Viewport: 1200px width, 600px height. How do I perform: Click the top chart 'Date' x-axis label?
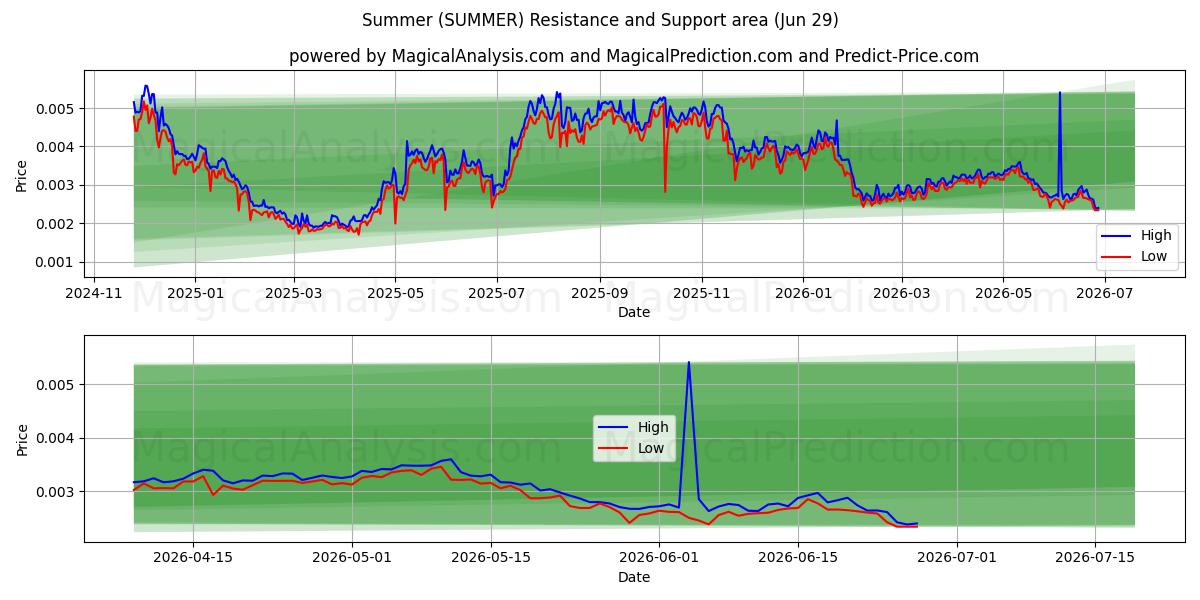tap(633, 313)
